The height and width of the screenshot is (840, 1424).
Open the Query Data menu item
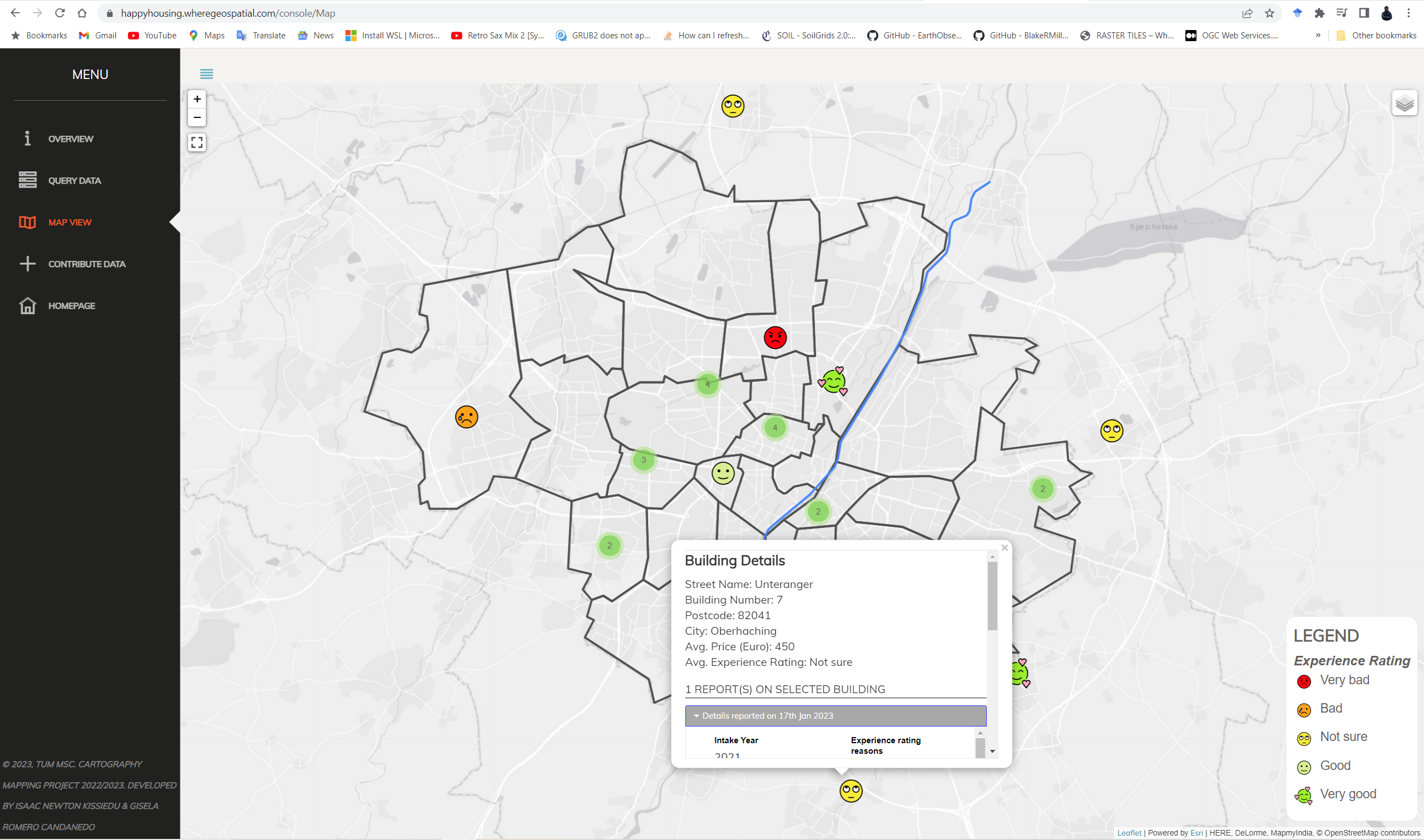coord(74,181)
